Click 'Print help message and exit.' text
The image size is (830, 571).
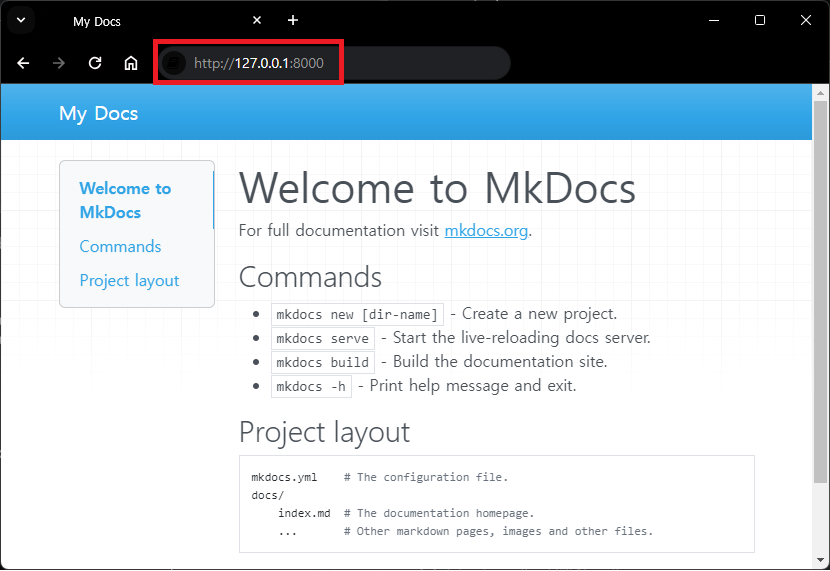473,386
